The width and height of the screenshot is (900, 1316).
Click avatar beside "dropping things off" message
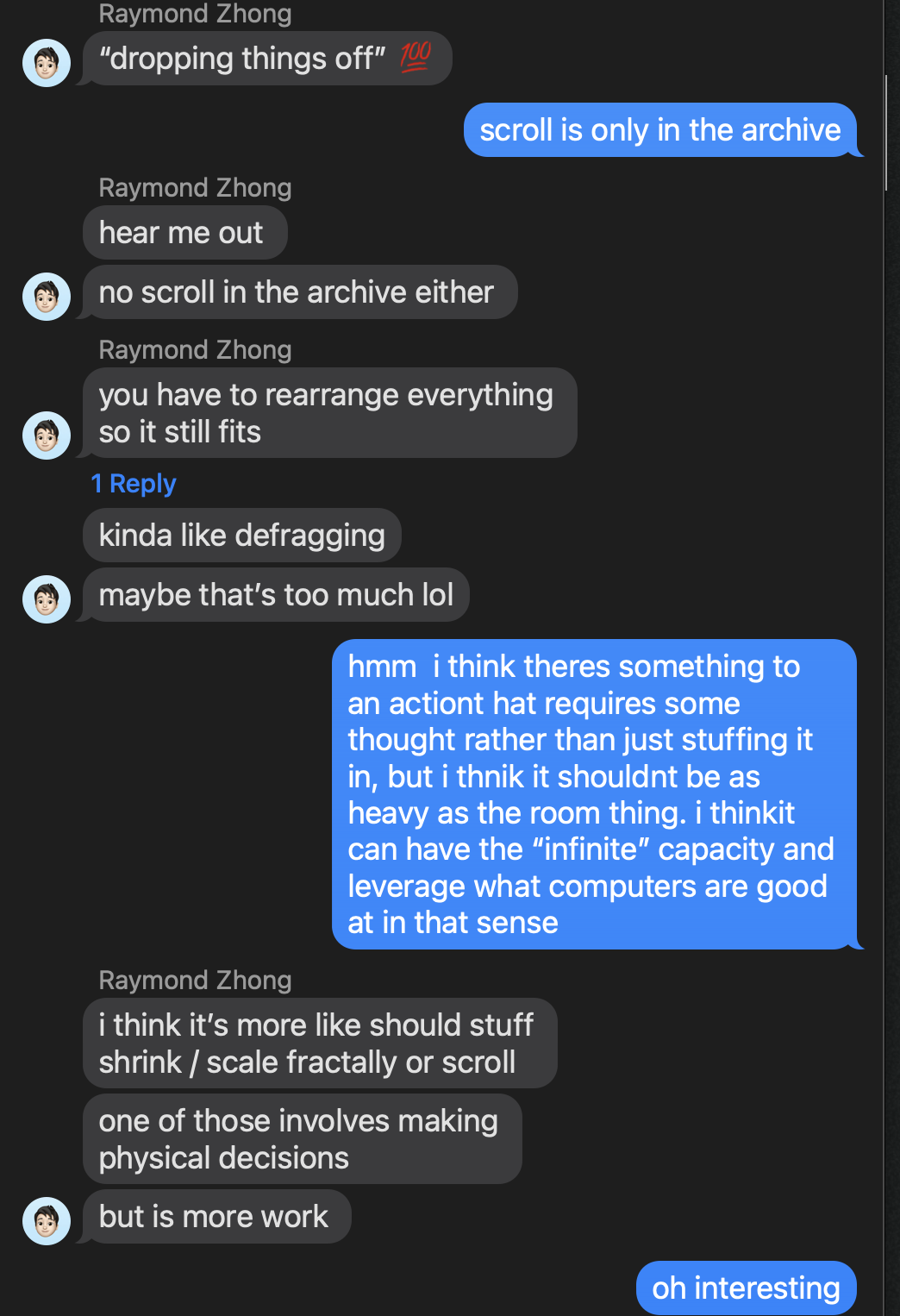(47, 63)
